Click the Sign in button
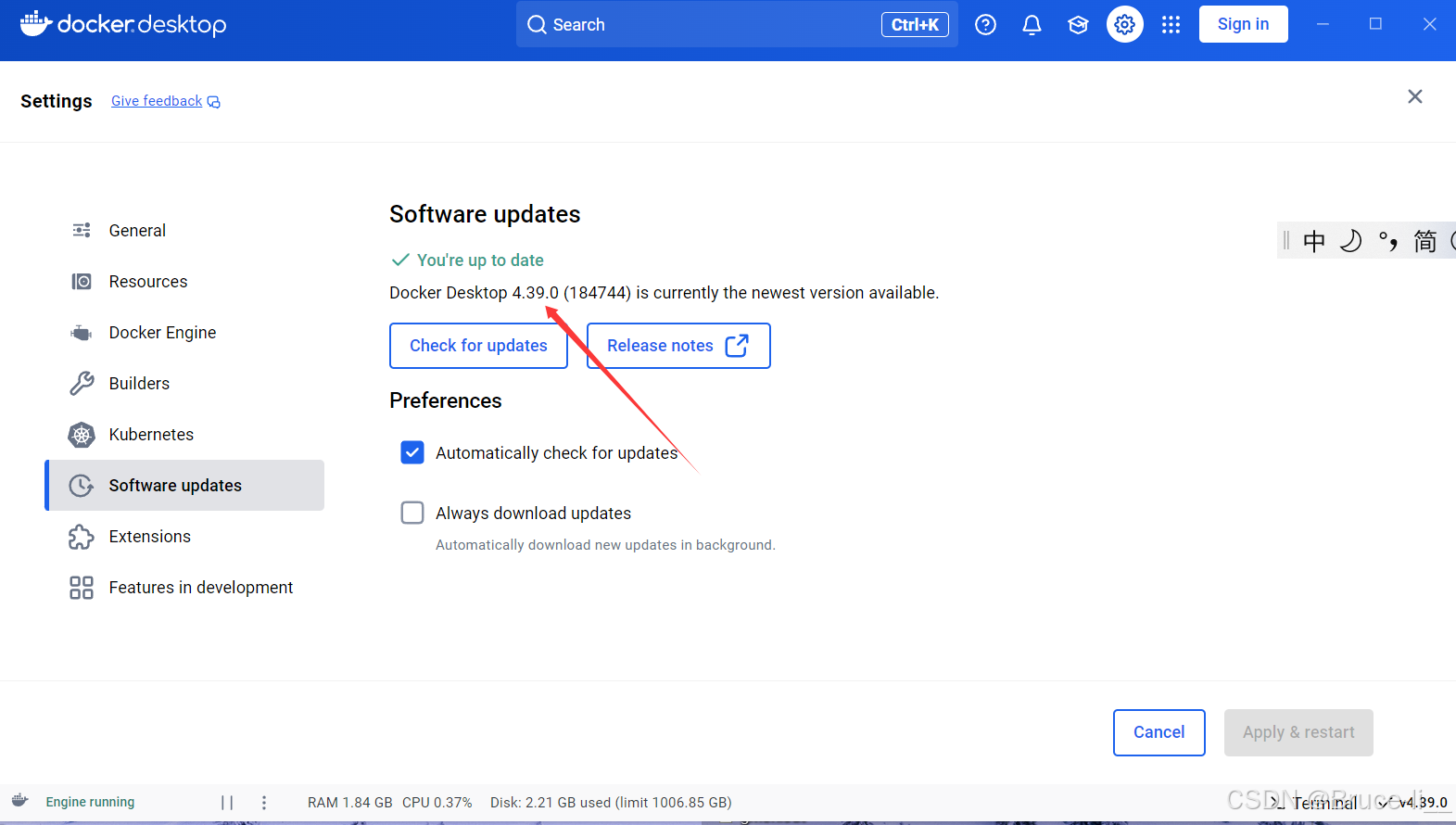This screenshot has width=1456, height=825. pyautogui.click(x=1244, y=24)
